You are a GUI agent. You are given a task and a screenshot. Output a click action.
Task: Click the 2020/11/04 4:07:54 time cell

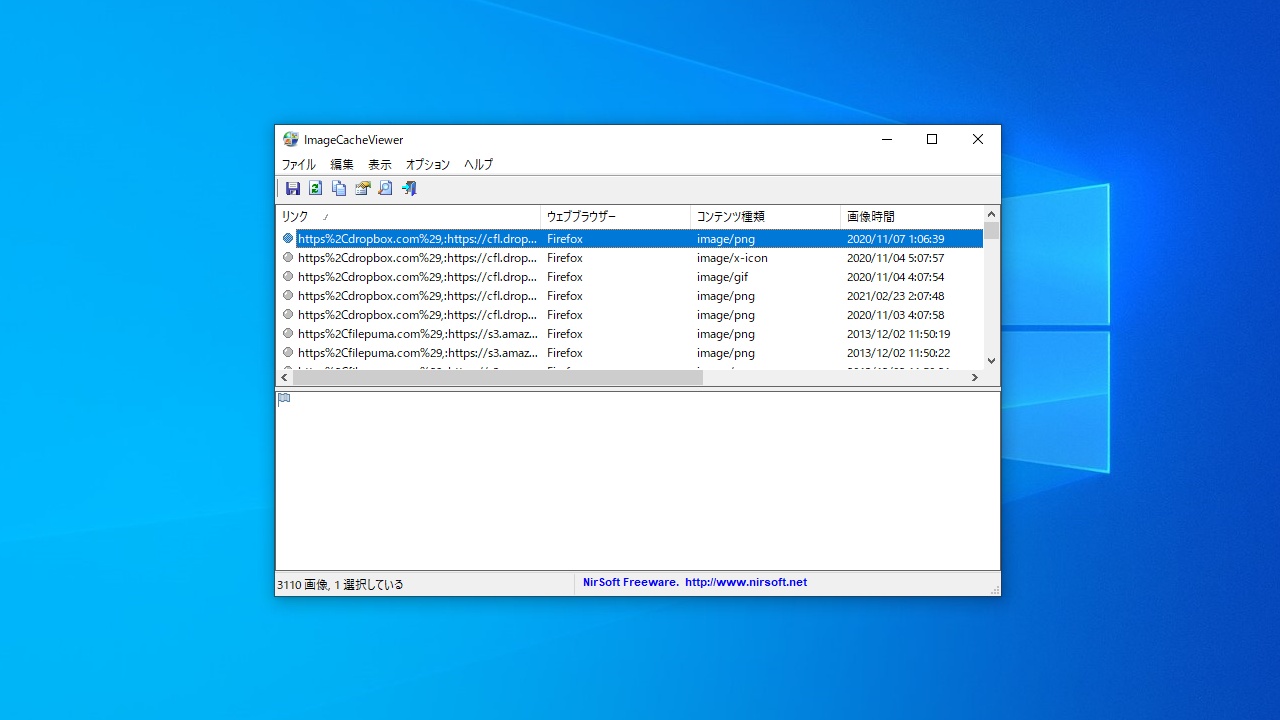(x=895, y=277)
